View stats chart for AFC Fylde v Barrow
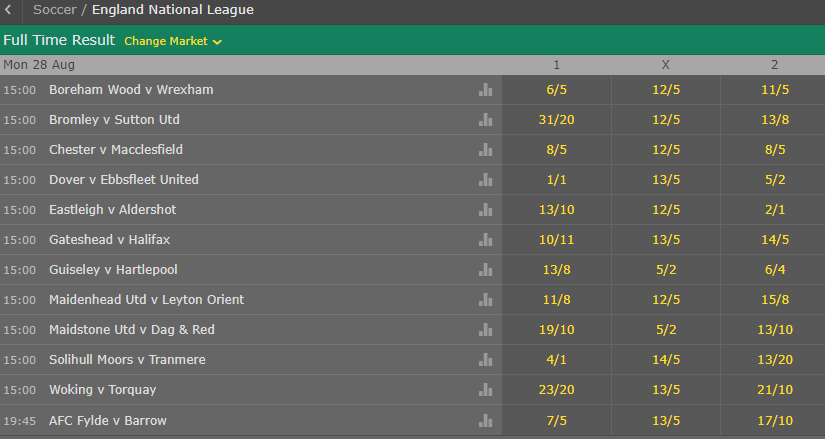Viewport: 825px width, 439px height. tap(485, 421)
